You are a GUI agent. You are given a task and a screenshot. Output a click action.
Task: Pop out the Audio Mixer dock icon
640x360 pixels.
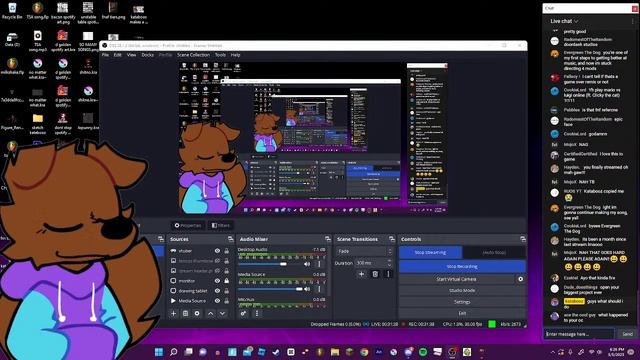pos(328,239)
